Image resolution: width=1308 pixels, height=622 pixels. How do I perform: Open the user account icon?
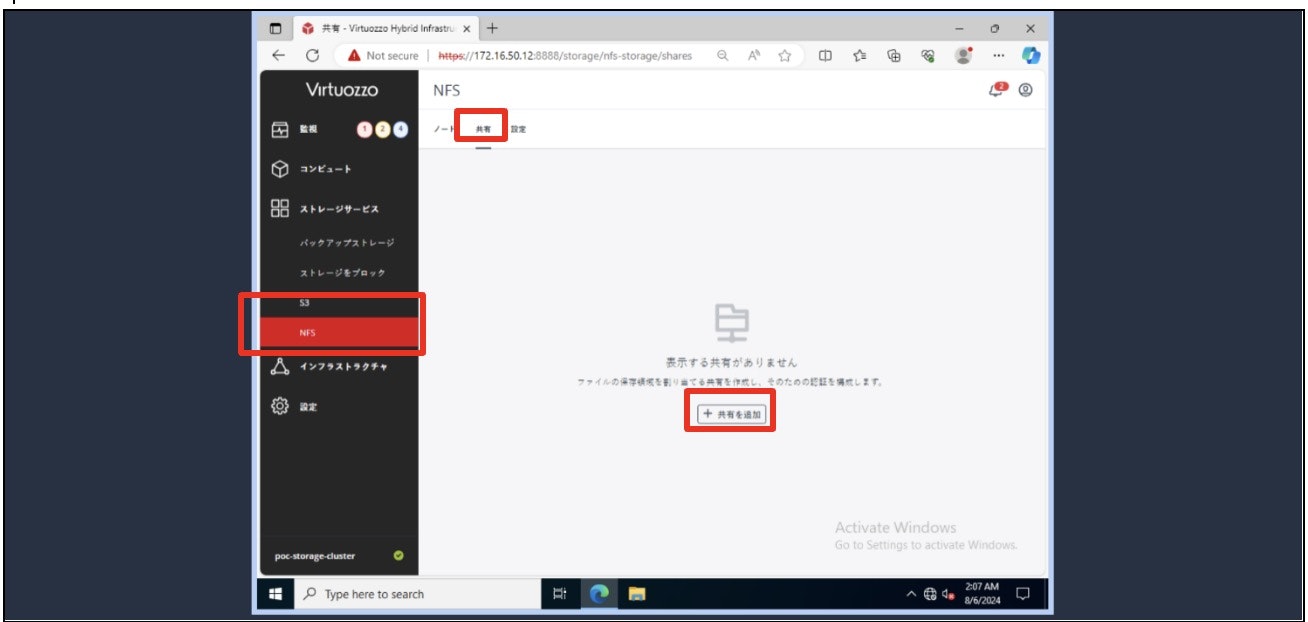click(1025, 90)
